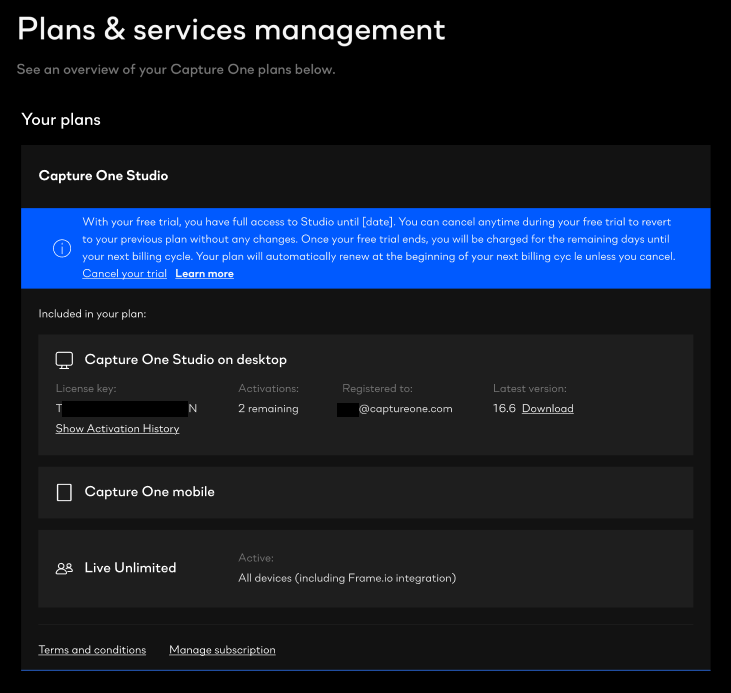Open Manage subscription

[x=222, y=650]
